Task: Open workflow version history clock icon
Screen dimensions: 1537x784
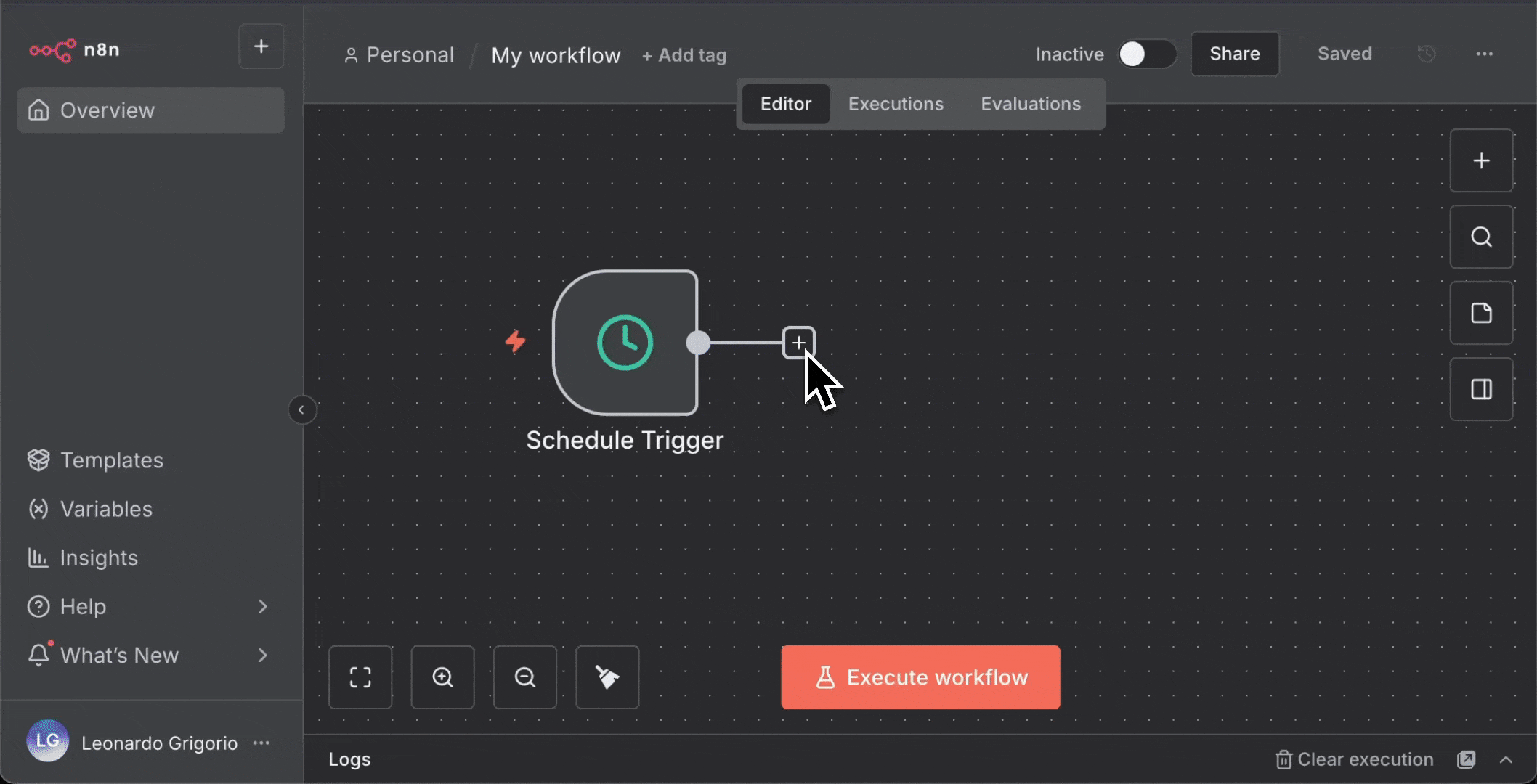Action: point(1427,54)
